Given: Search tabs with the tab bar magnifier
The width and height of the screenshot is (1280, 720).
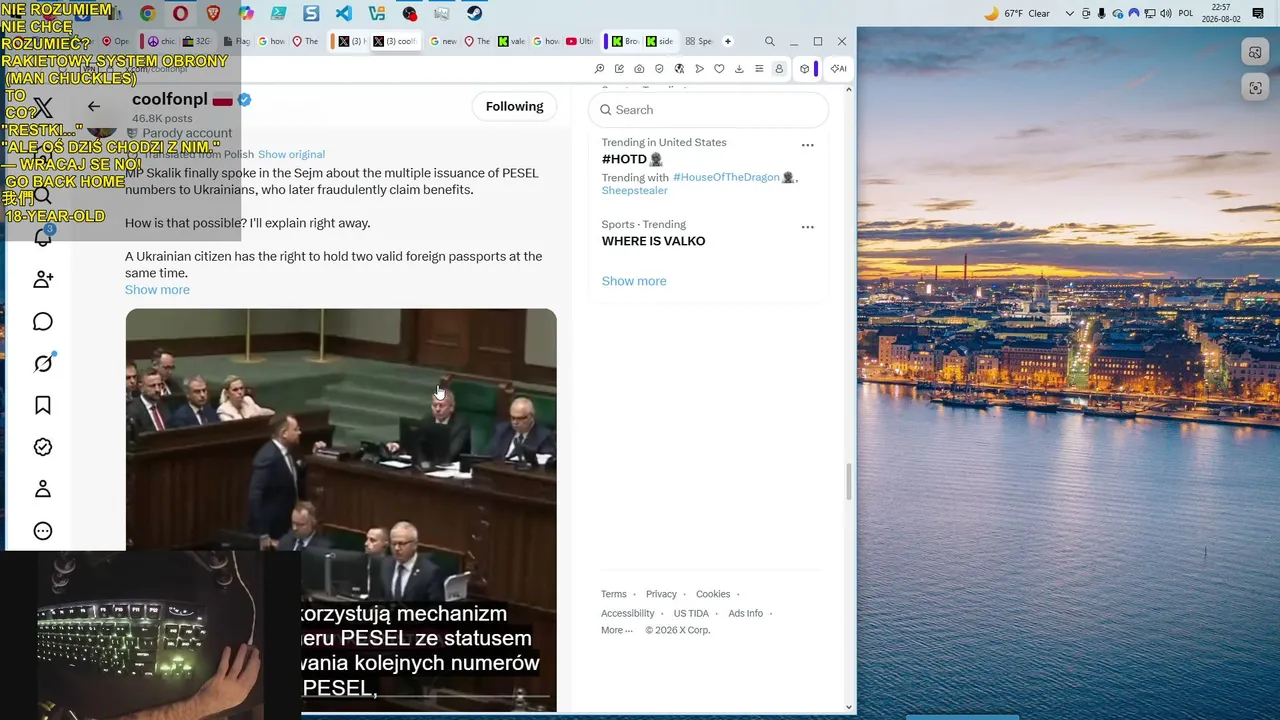Looking at the screenshot, I should point(769,41).
